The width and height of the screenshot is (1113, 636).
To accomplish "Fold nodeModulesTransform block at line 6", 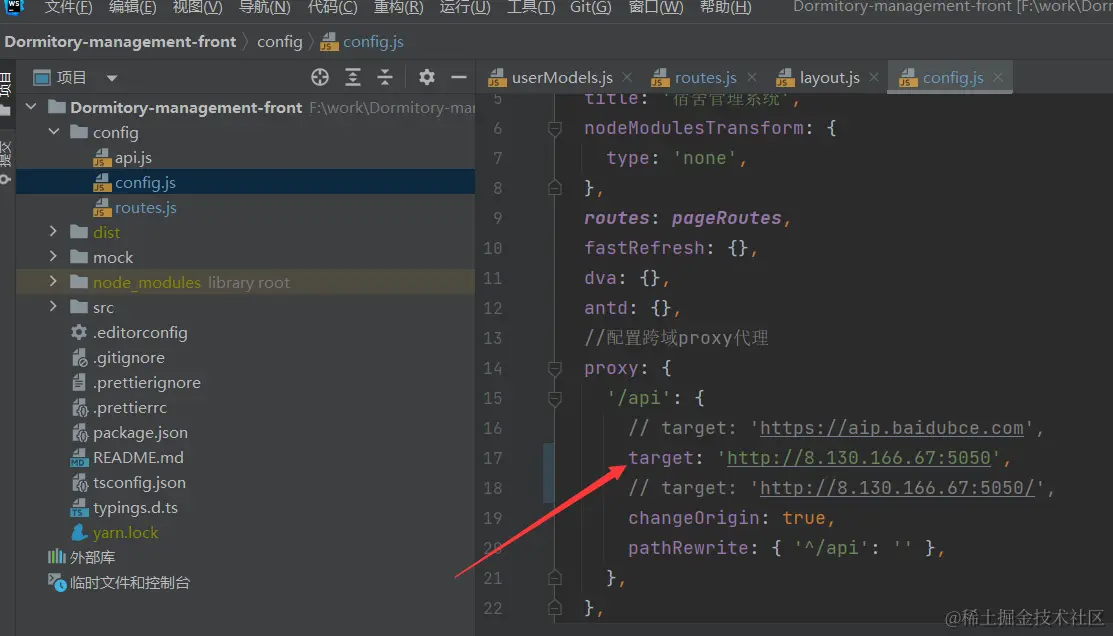I will click(554, 128).
